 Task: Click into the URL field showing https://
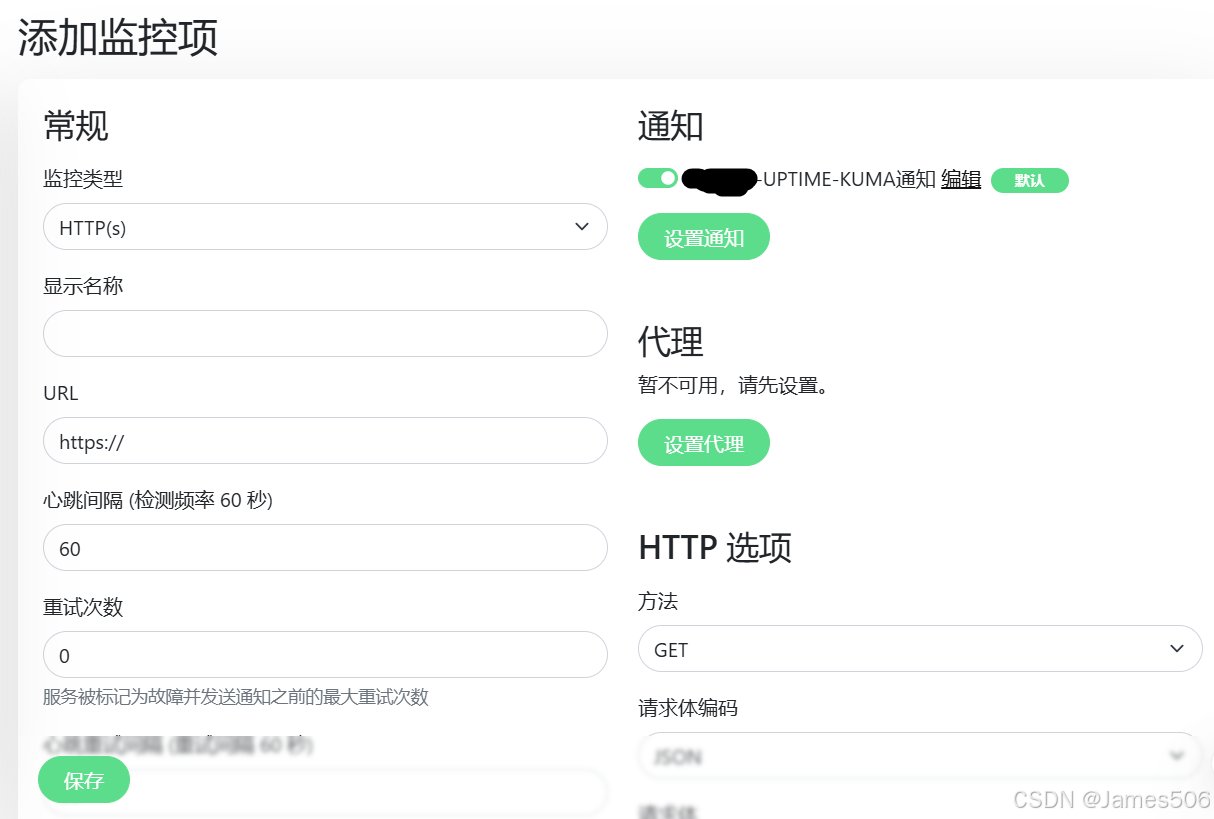(x=325, y=441)
